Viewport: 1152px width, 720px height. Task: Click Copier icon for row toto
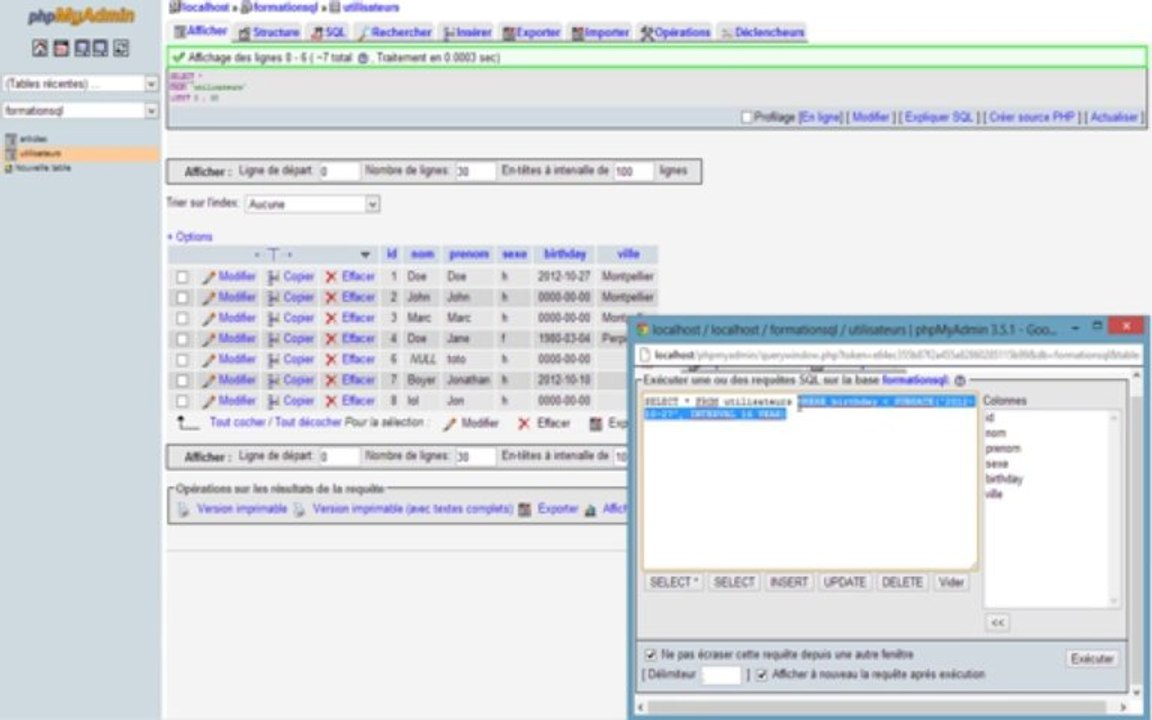(273, 359)
